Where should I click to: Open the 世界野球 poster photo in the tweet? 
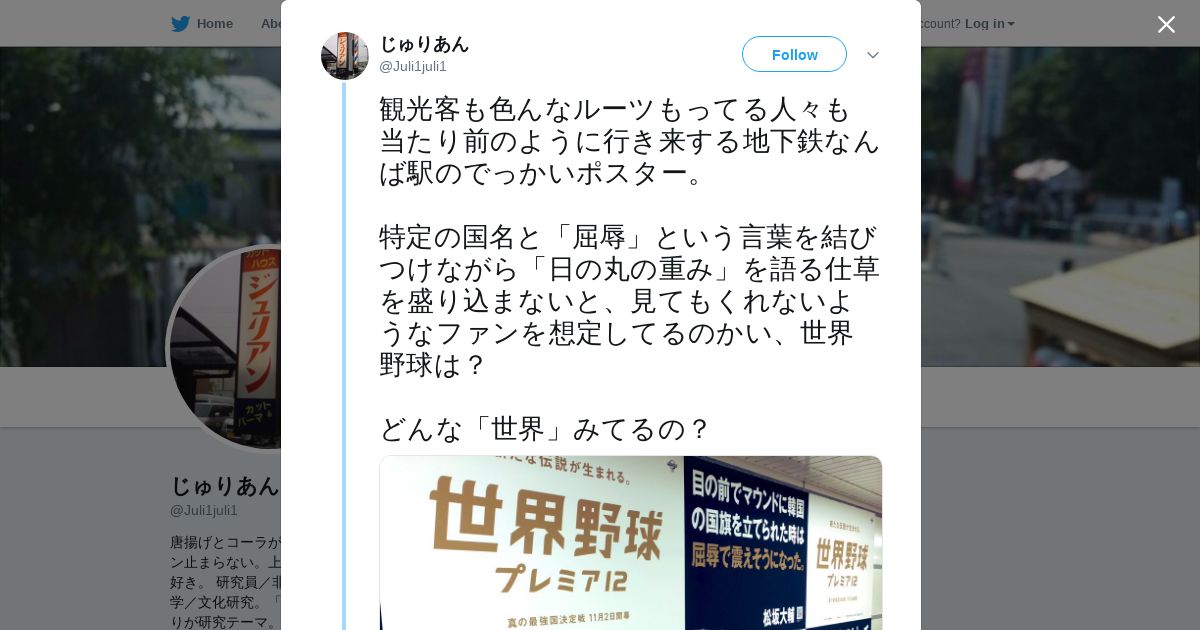pyautogui.click(x=630, y=543)
